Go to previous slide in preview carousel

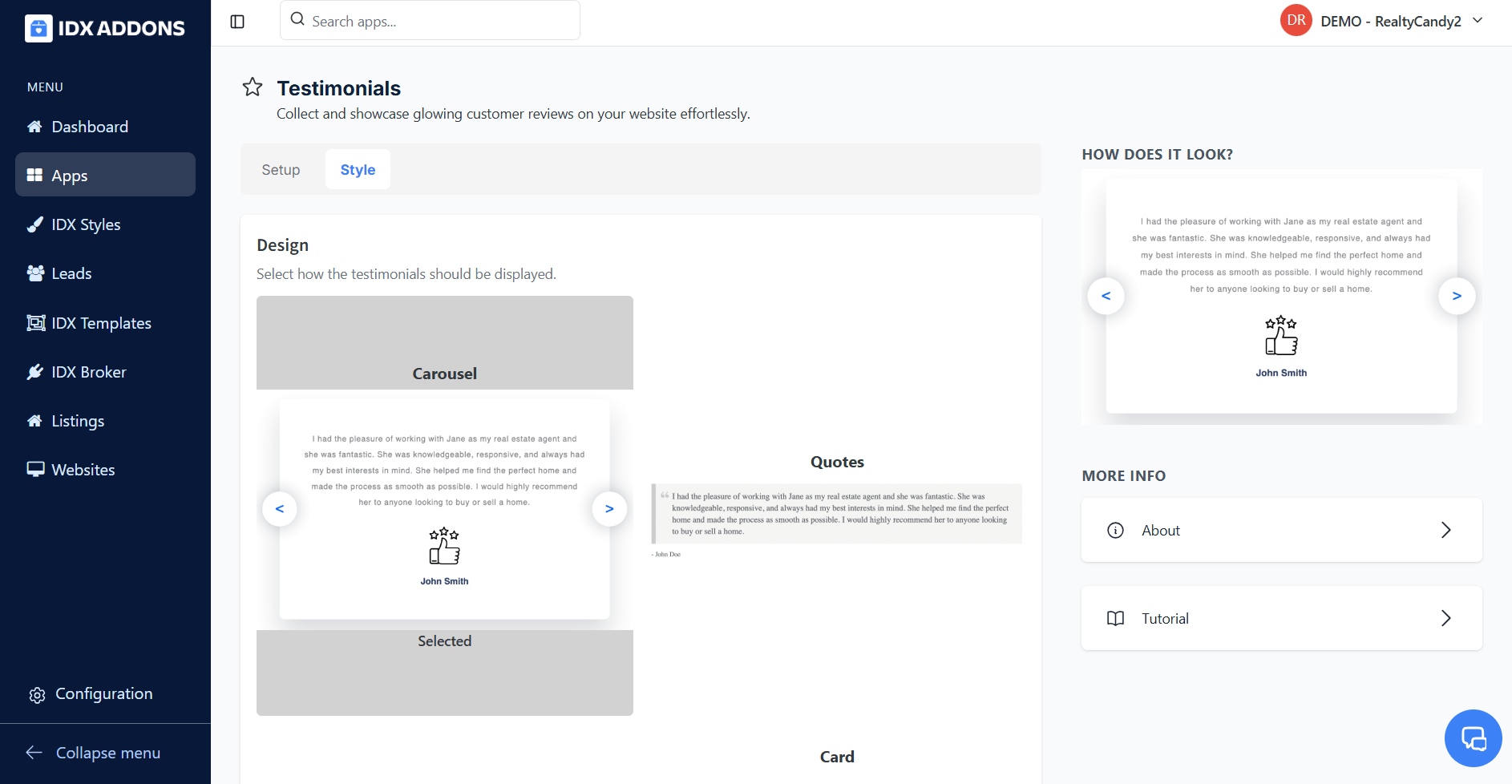tap(1106, 296)
